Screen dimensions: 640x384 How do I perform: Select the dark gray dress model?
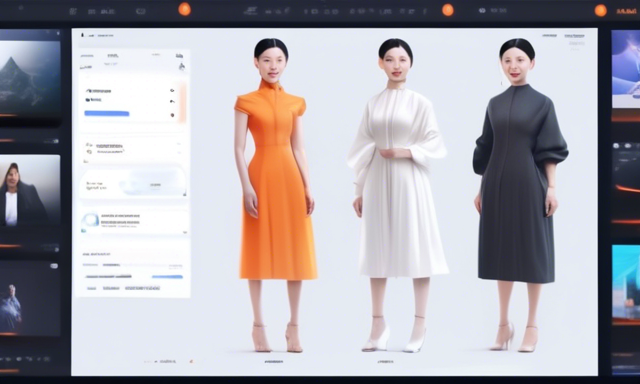click(520, 195)
